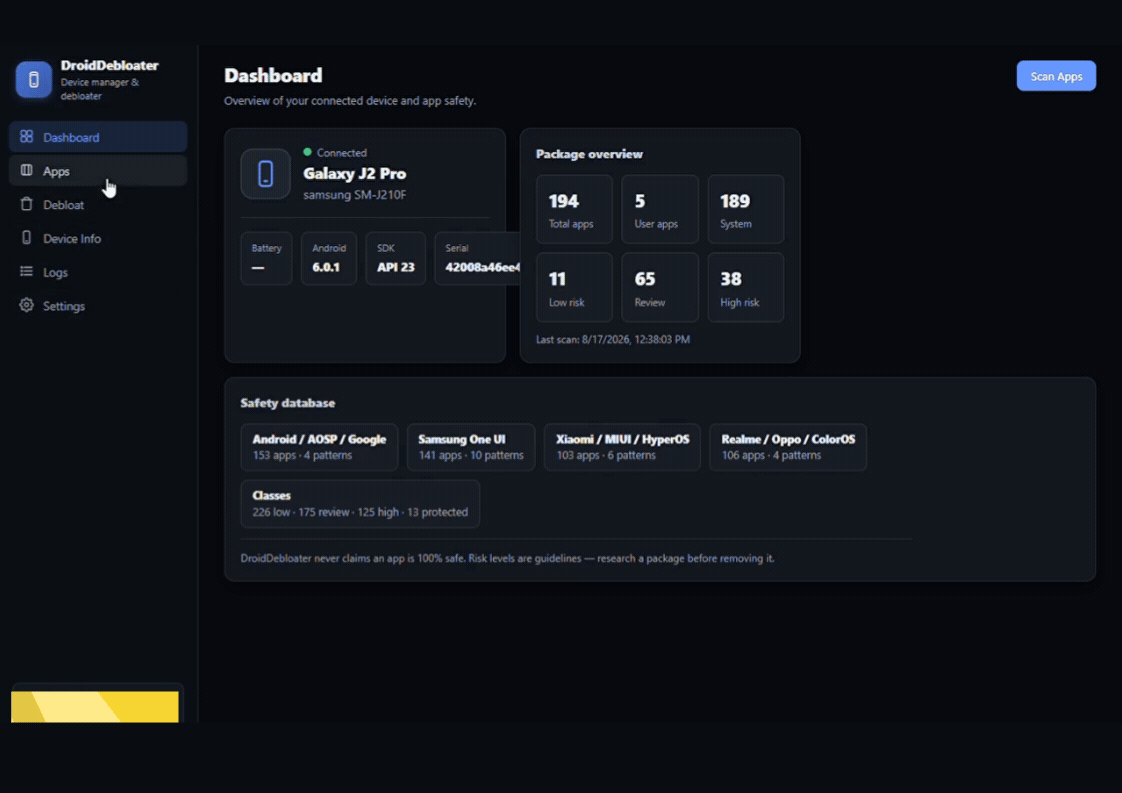Viewport: 1122px width, 793px height.
Task: Click the Dashboard grid icon in sidebar
Action: point(26,136)
